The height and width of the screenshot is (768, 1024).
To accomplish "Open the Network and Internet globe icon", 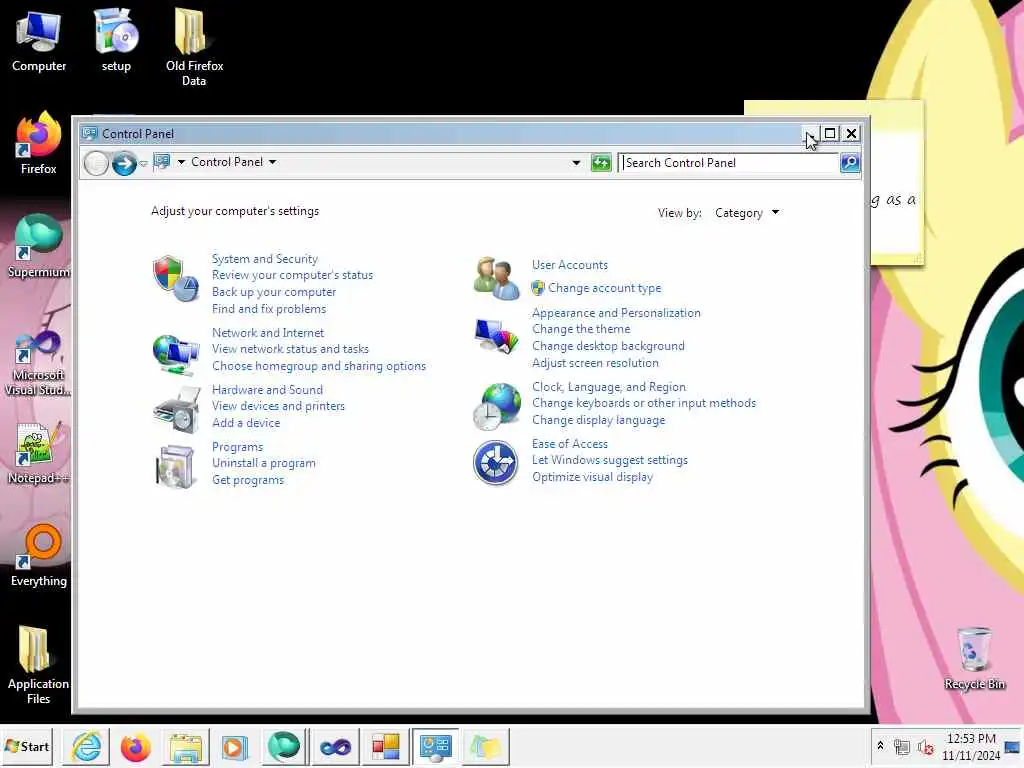I will pos(175,355).
